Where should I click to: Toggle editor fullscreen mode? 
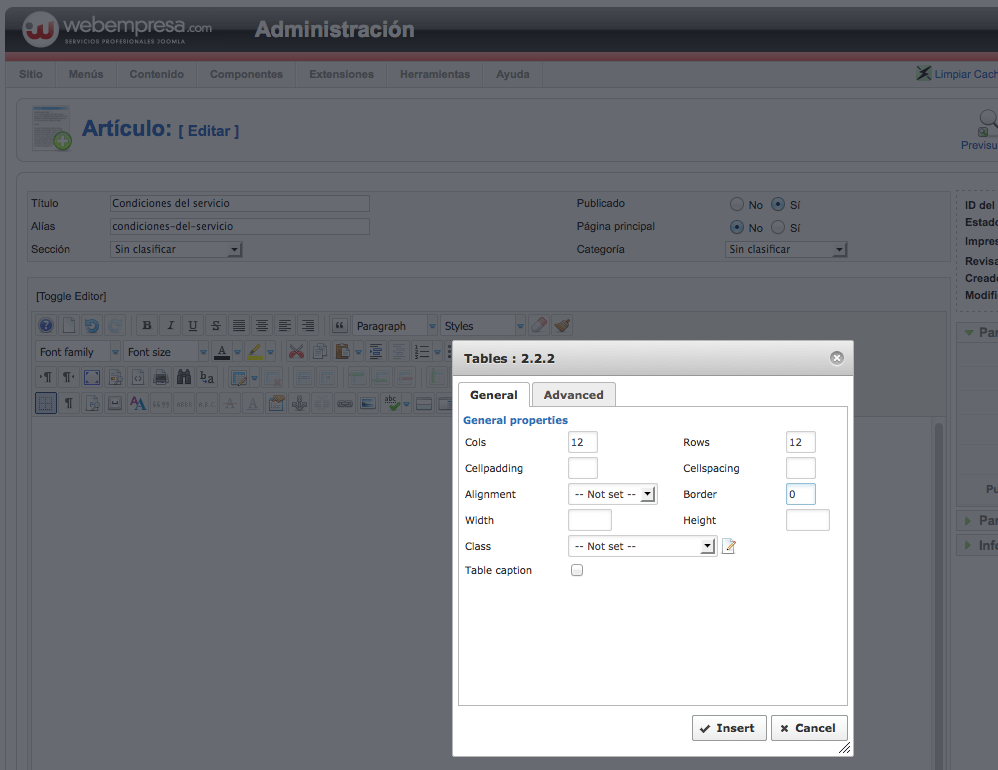click(92, 377)
